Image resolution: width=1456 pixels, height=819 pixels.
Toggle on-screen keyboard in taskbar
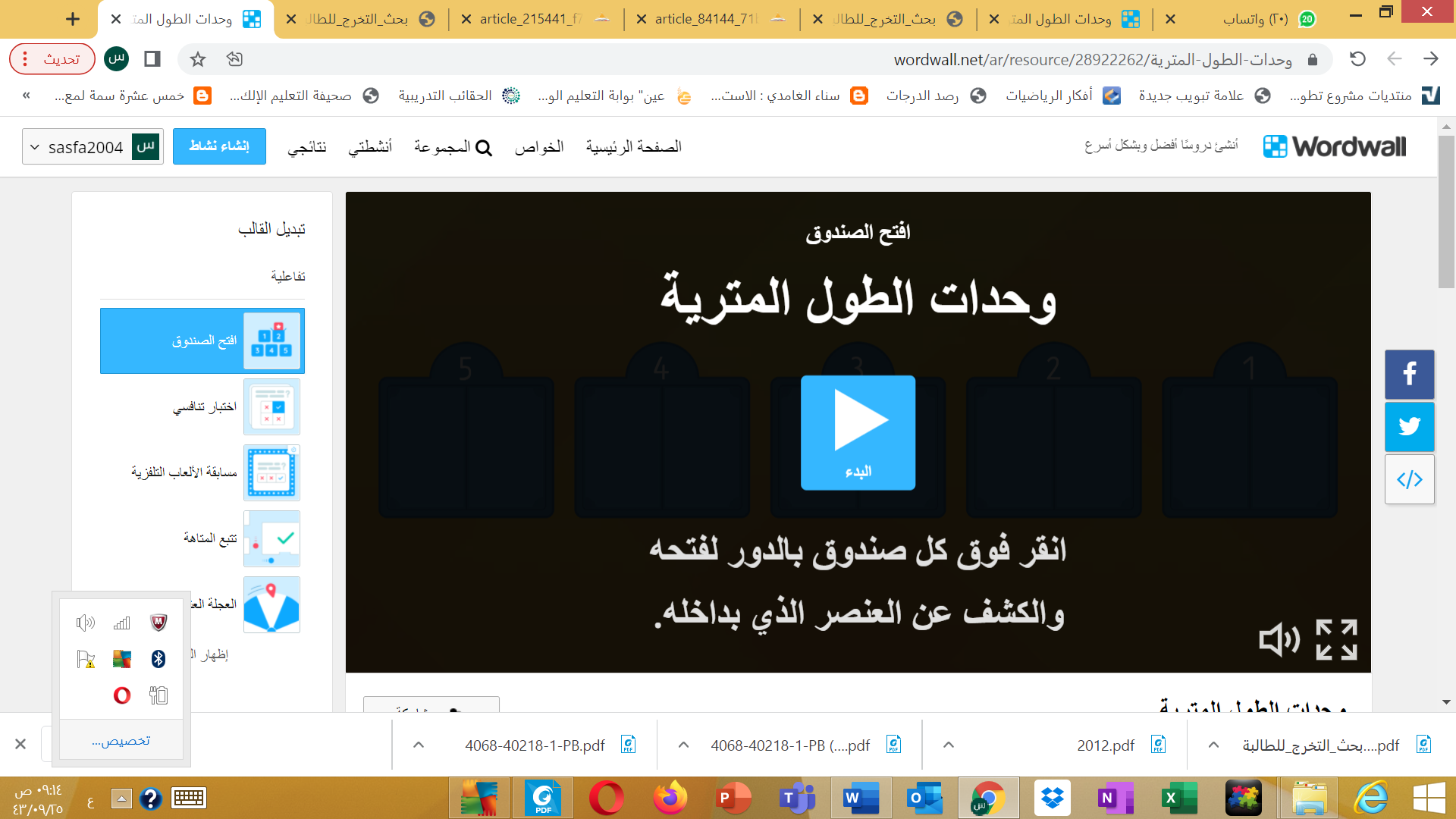[189, 798]
